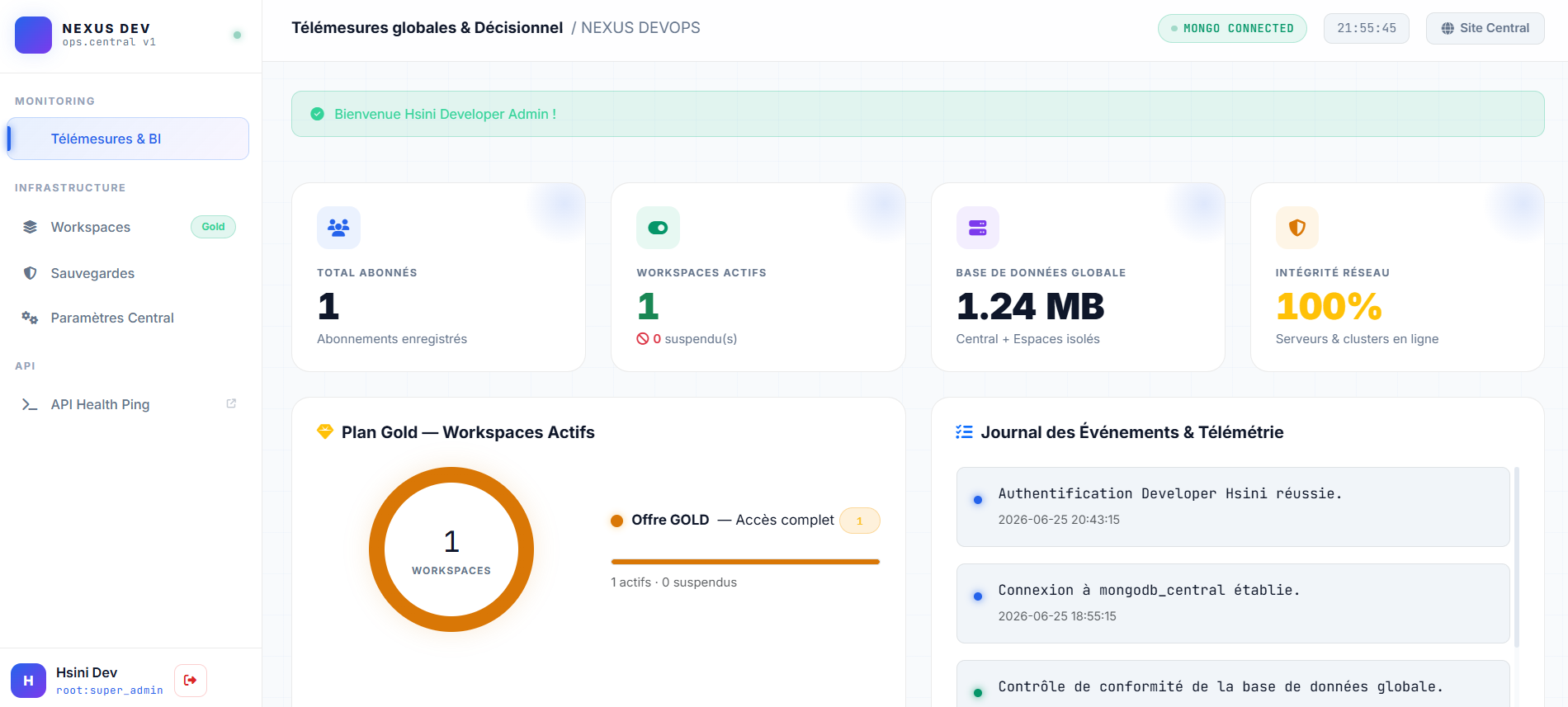Open the Workspaces sidebar item
The image size is (1568, 707).
(128, 227)
